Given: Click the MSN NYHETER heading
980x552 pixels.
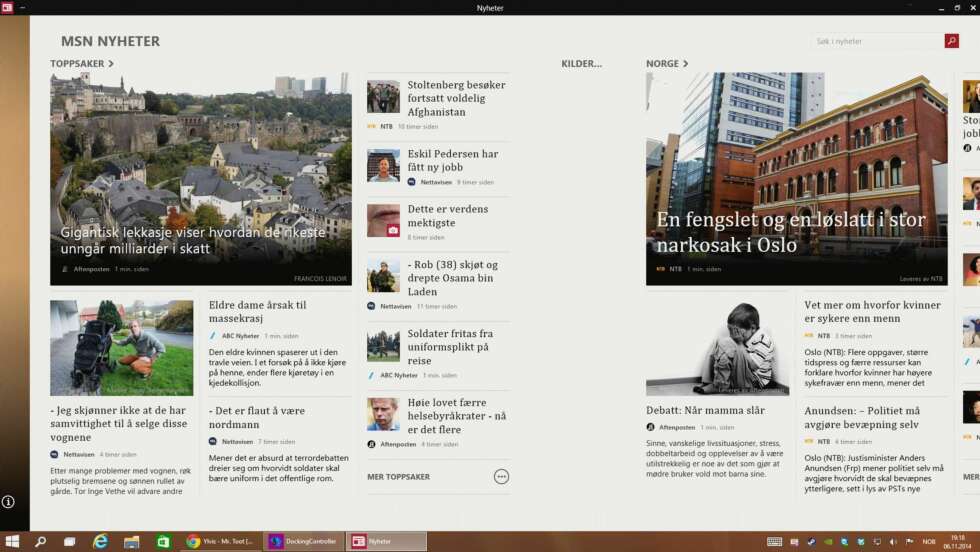Looking at the screenshot, I should pos(111,41).
